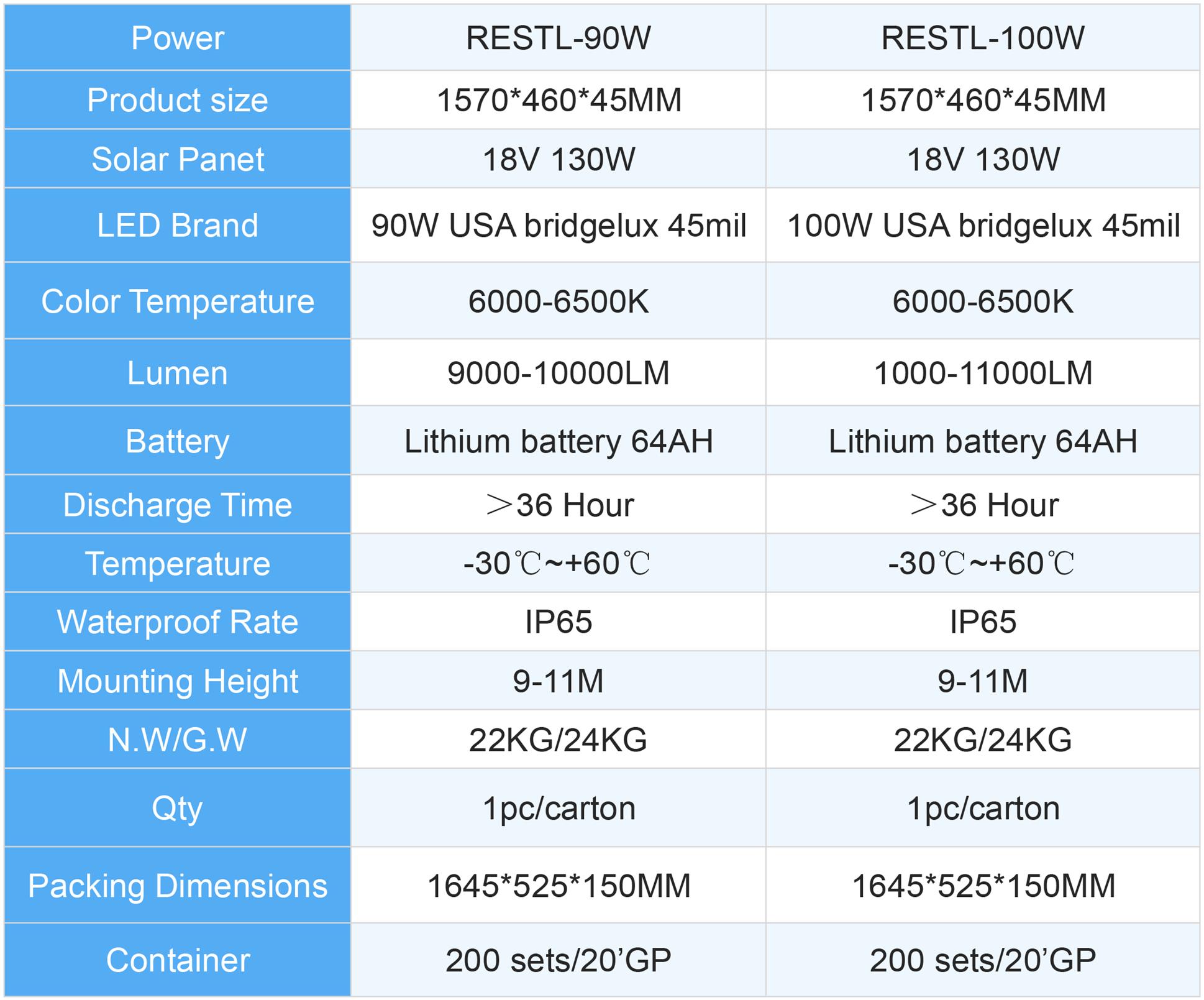This screenshot has width=1204, height=1000.
Task: Click the 'Container' row label
Action: pyautogui.click(x=178, y=960)
